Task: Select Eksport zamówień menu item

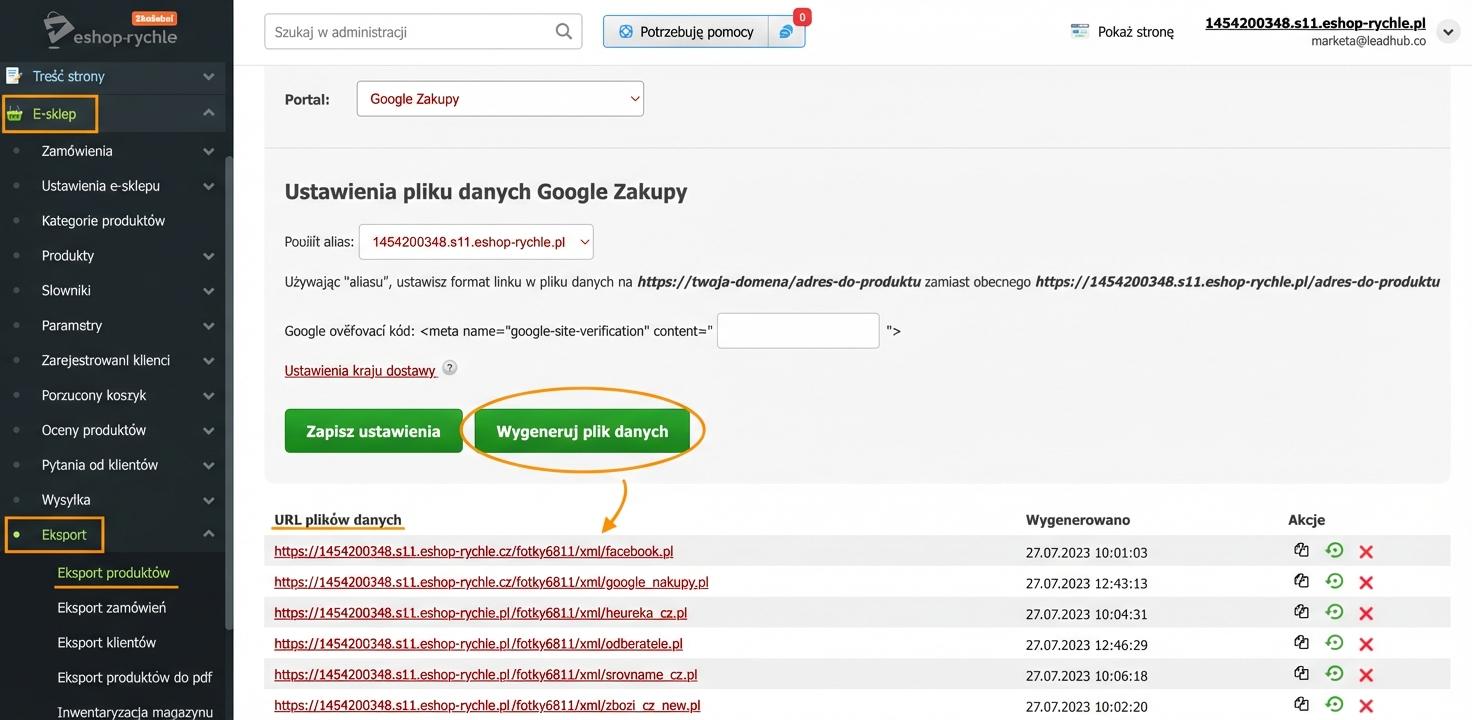Action: [112, 607]
